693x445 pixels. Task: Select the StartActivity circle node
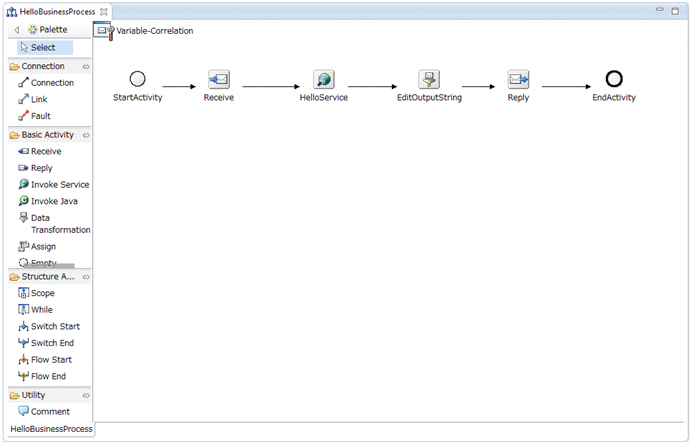point(137,79)
